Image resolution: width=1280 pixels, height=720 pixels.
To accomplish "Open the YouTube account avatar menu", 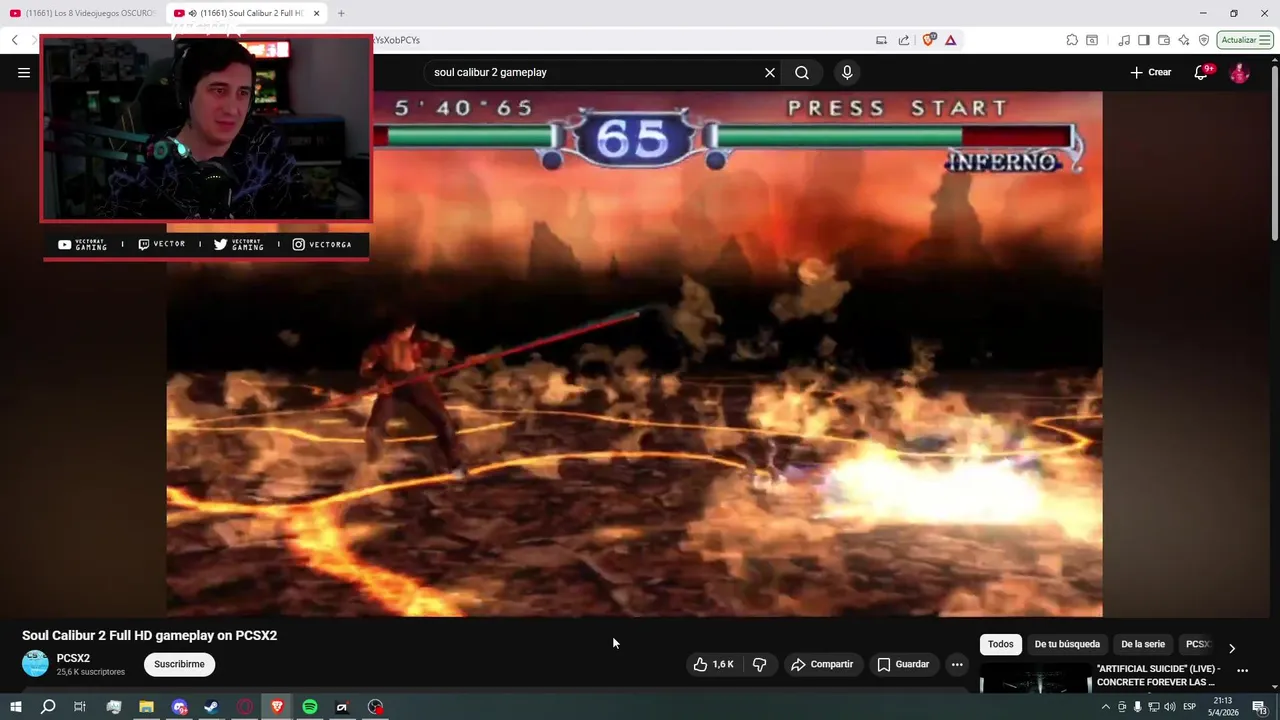I will (x=1239, y=72).
